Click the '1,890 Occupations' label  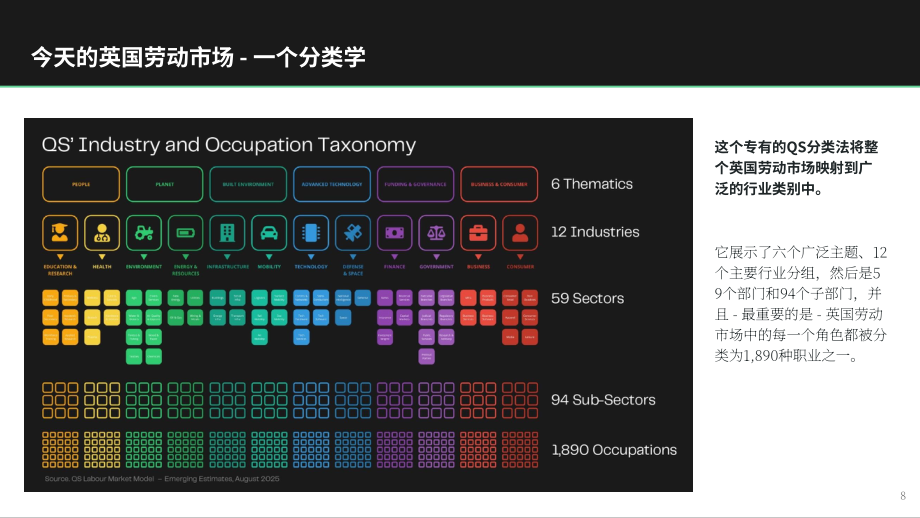point(614,450)
